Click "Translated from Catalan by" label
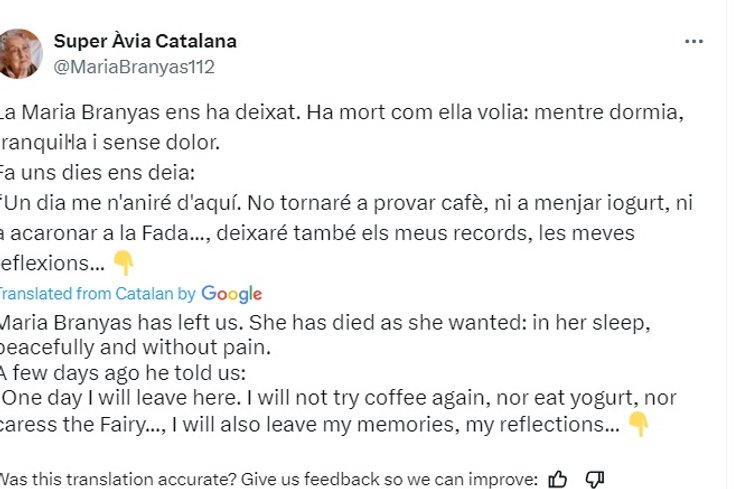 (x=97, y=294)
